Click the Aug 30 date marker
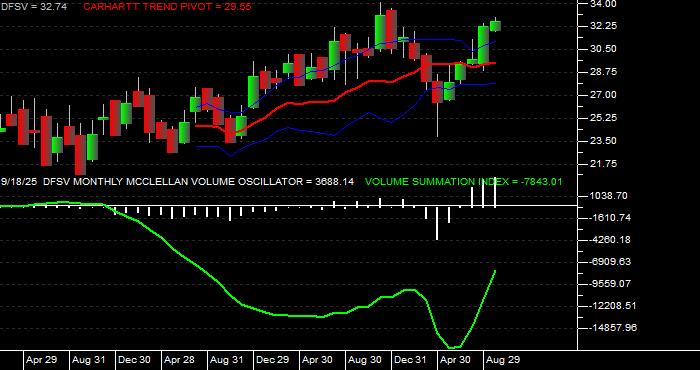The width and height of the screenshot is (700, 370). [x=365, y=360]
